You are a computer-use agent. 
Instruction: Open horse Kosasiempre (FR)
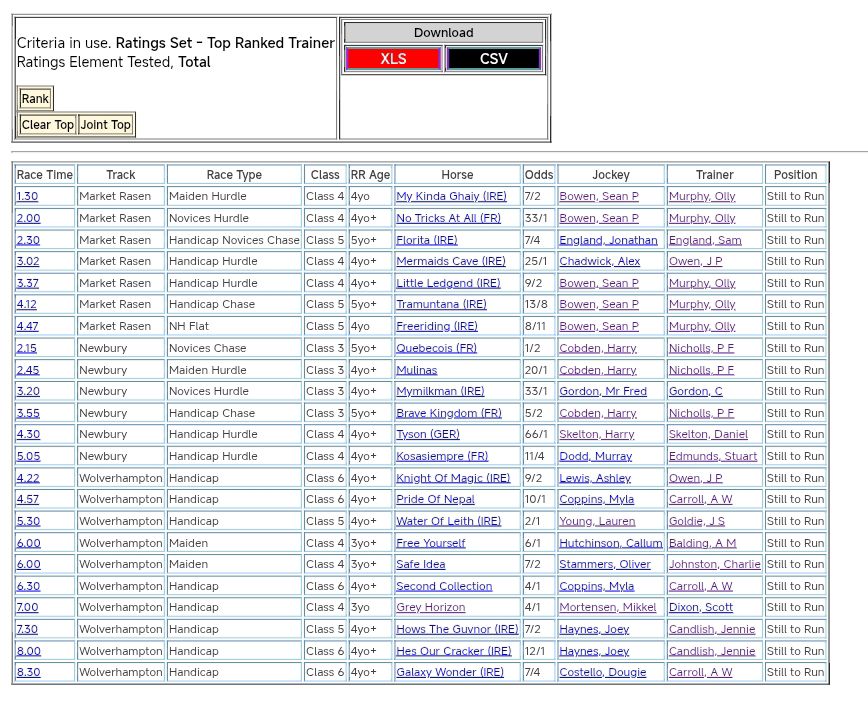[x=442, y=456]
